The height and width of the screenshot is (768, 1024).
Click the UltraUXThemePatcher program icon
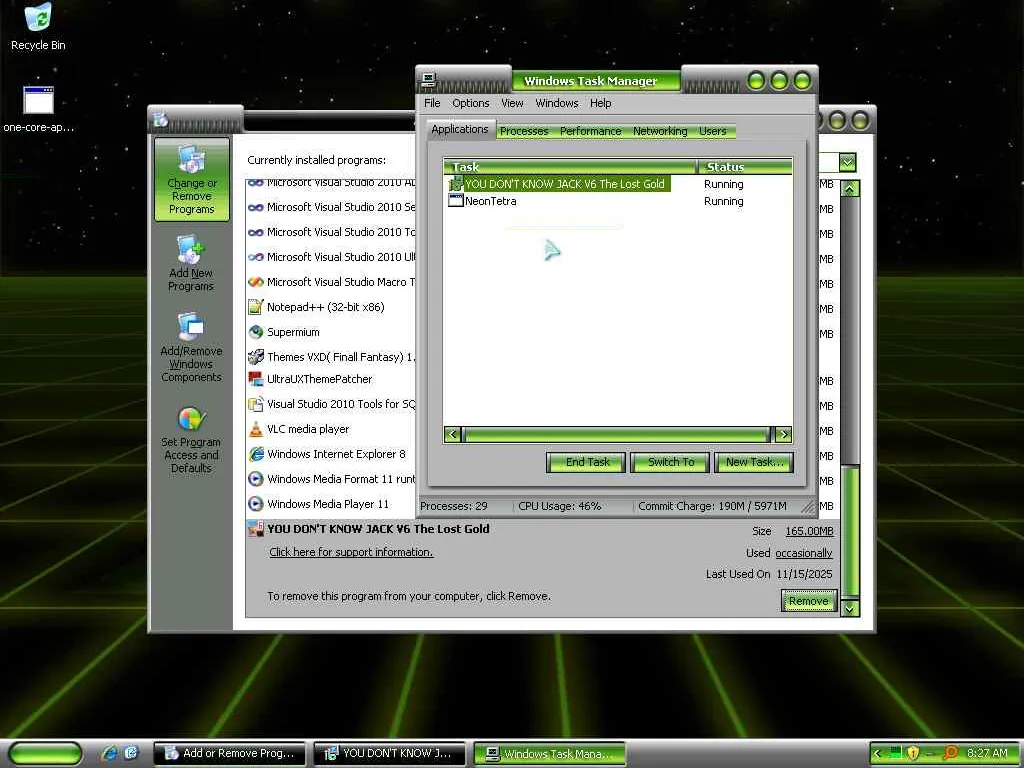tap(255, 379)
